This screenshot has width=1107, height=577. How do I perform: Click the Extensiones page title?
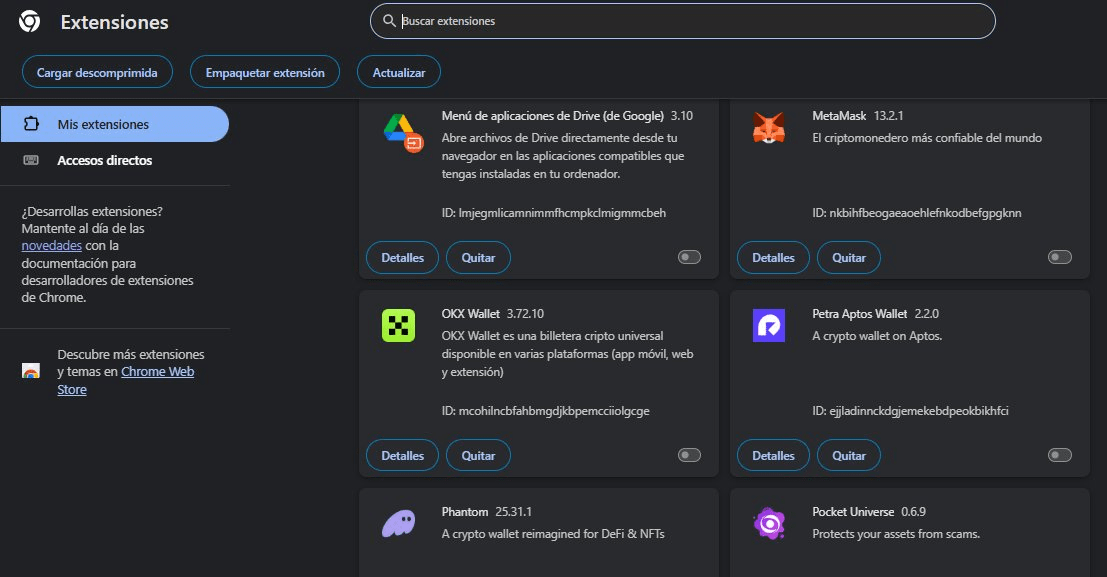[x=114, y=22]
